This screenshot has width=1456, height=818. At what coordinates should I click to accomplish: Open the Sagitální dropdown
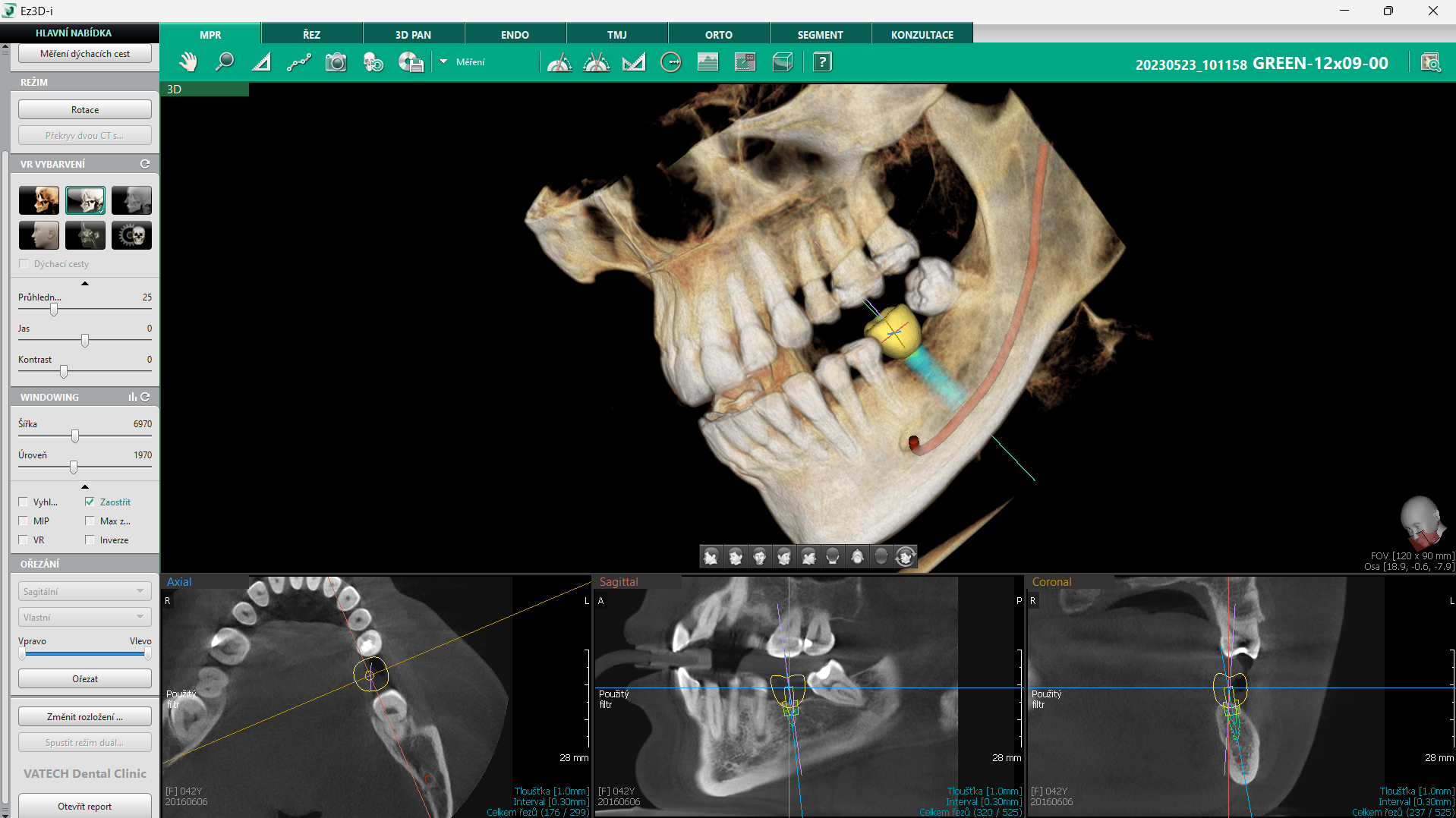pos(84,592)
